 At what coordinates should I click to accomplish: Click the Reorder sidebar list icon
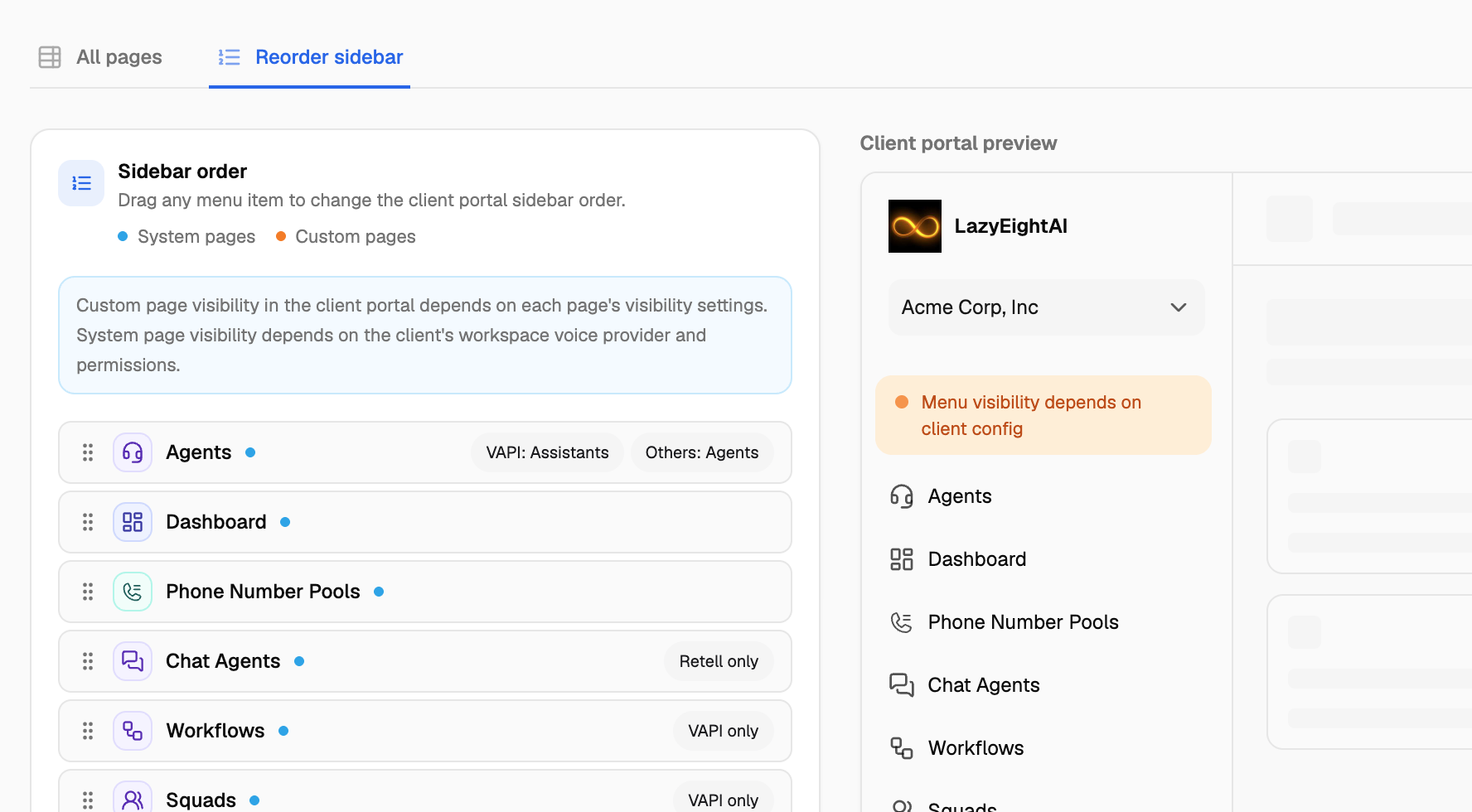click(x=230, y=57)
